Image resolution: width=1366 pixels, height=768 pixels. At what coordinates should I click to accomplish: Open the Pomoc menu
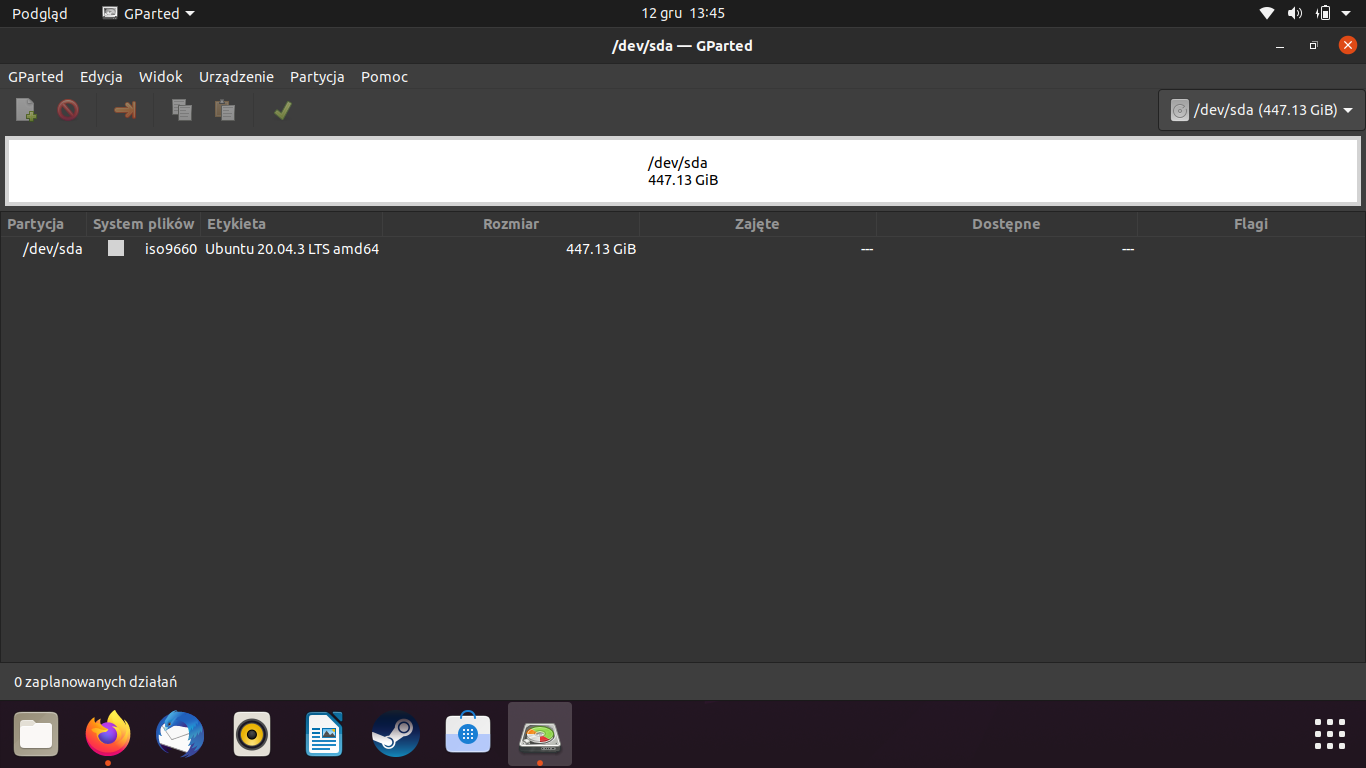coord(385,77)
